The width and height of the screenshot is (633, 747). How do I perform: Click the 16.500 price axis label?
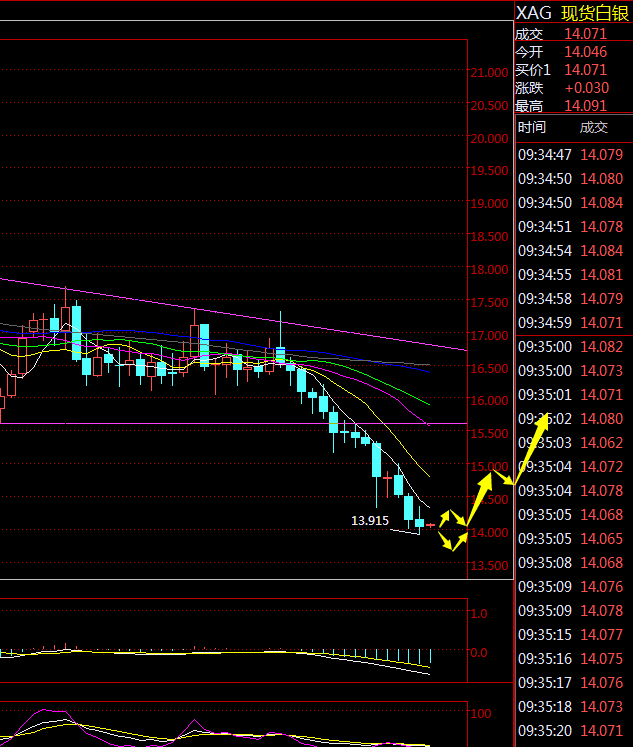point(490,369)
